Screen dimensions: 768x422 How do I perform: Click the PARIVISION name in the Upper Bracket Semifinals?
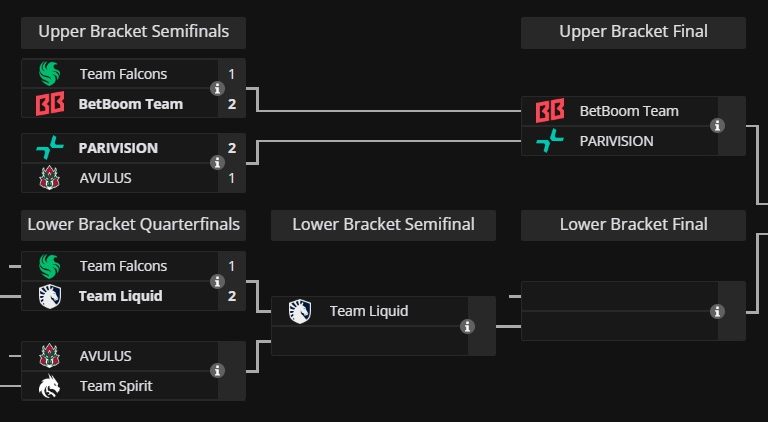[118, 148]
